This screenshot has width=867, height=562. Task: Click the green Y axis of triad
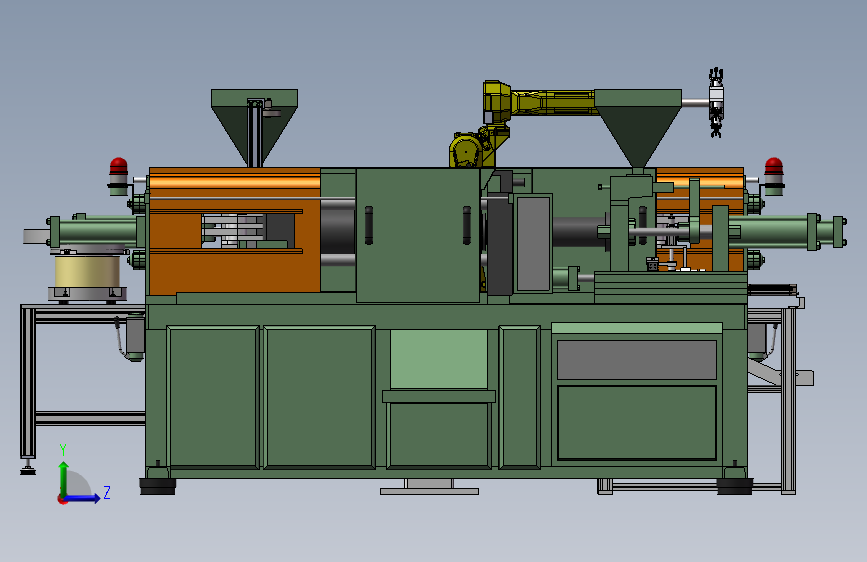coord(64,478)
